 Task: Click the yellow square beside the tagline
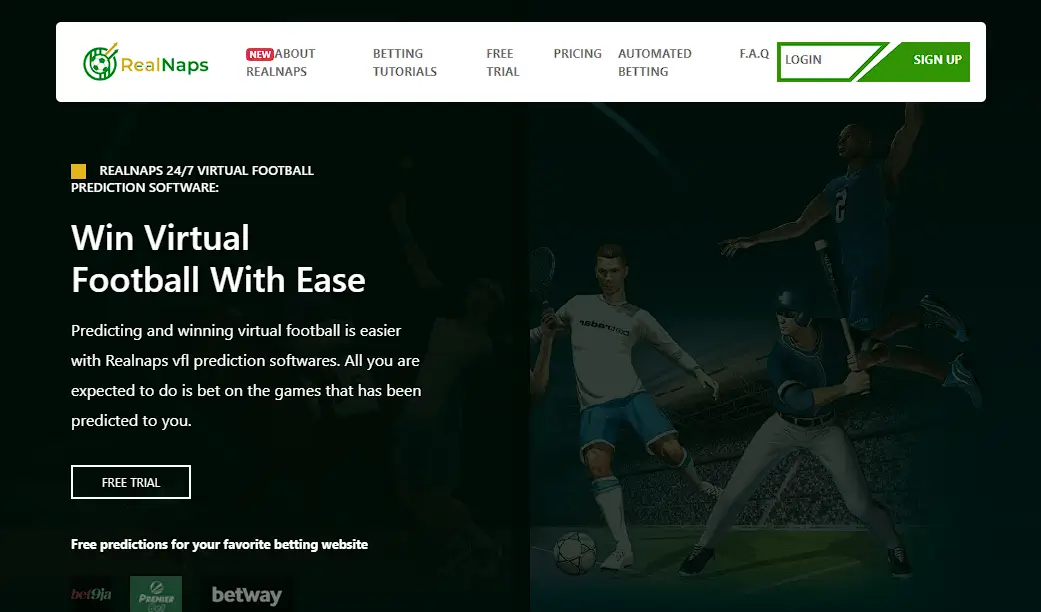point(79,171)
